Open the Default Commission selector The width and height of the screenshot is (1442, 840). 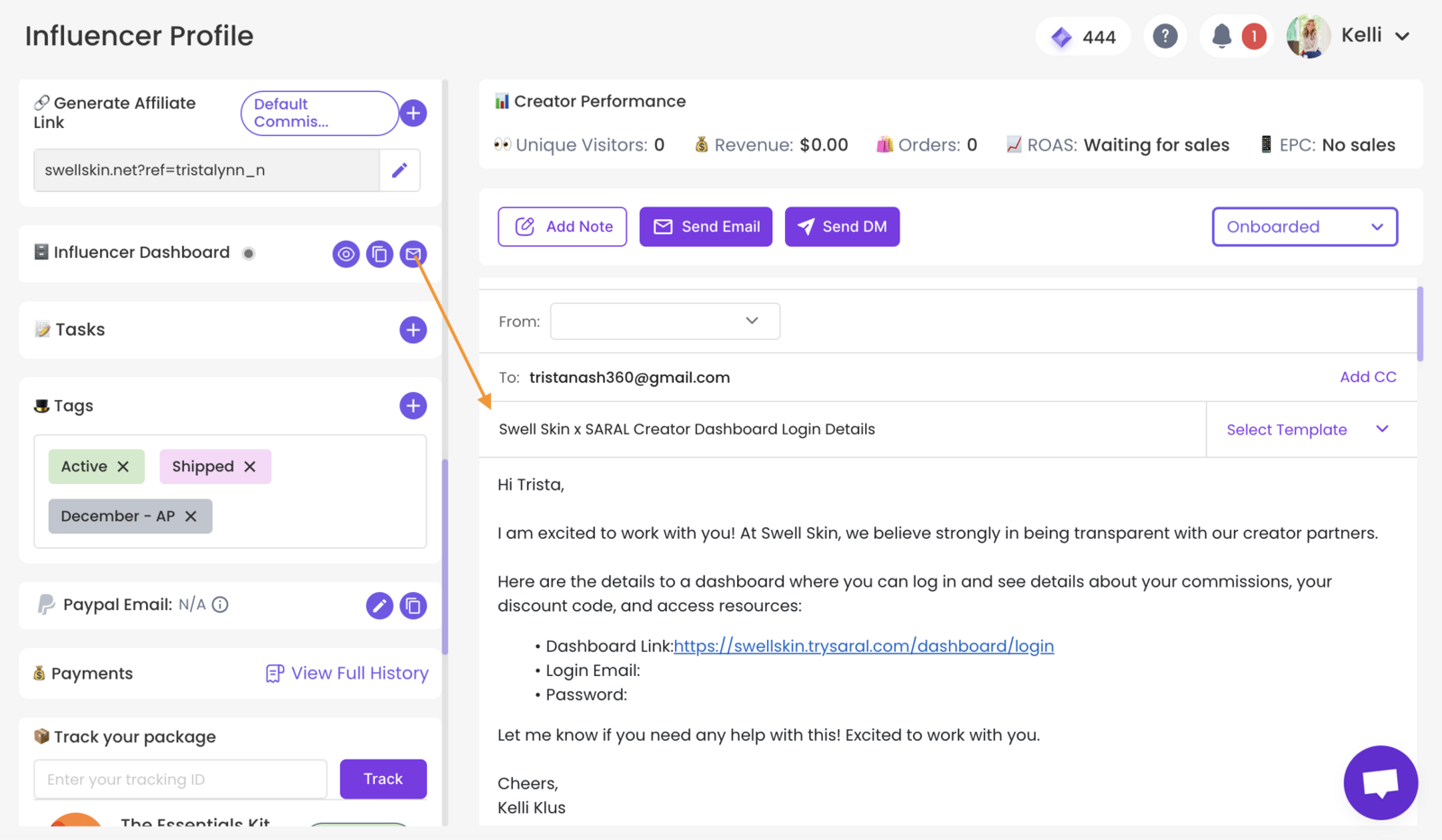click(x=319, y=114)
